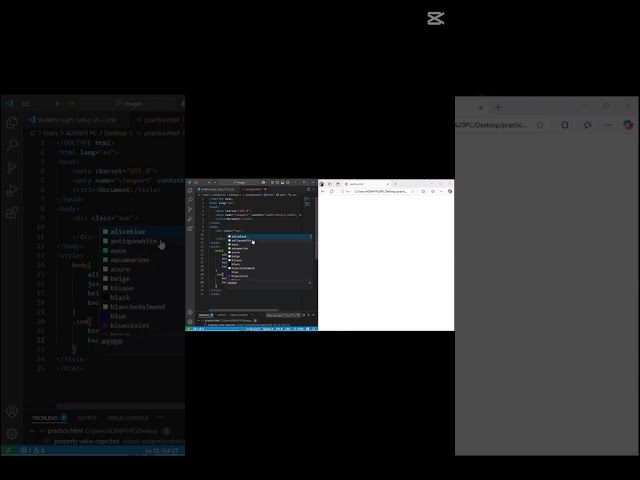This screenshot has height=480, width=640.
Task: Open Search in the dimmed enlarged VS Code sidebar
Action: coord(12,144)
